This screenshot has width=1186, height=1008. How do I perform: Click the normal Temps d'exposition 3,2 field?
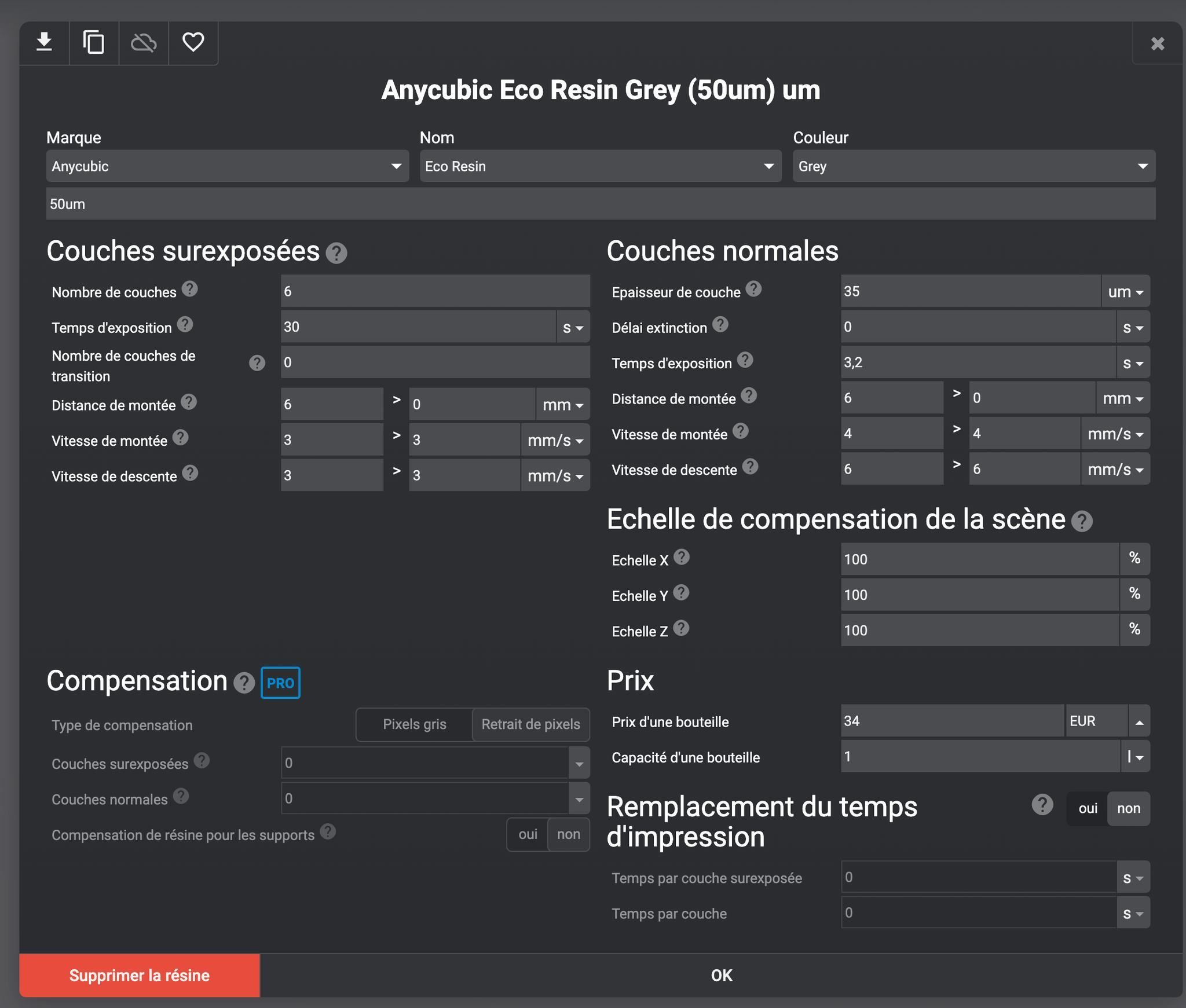click(x=978, y=362)
